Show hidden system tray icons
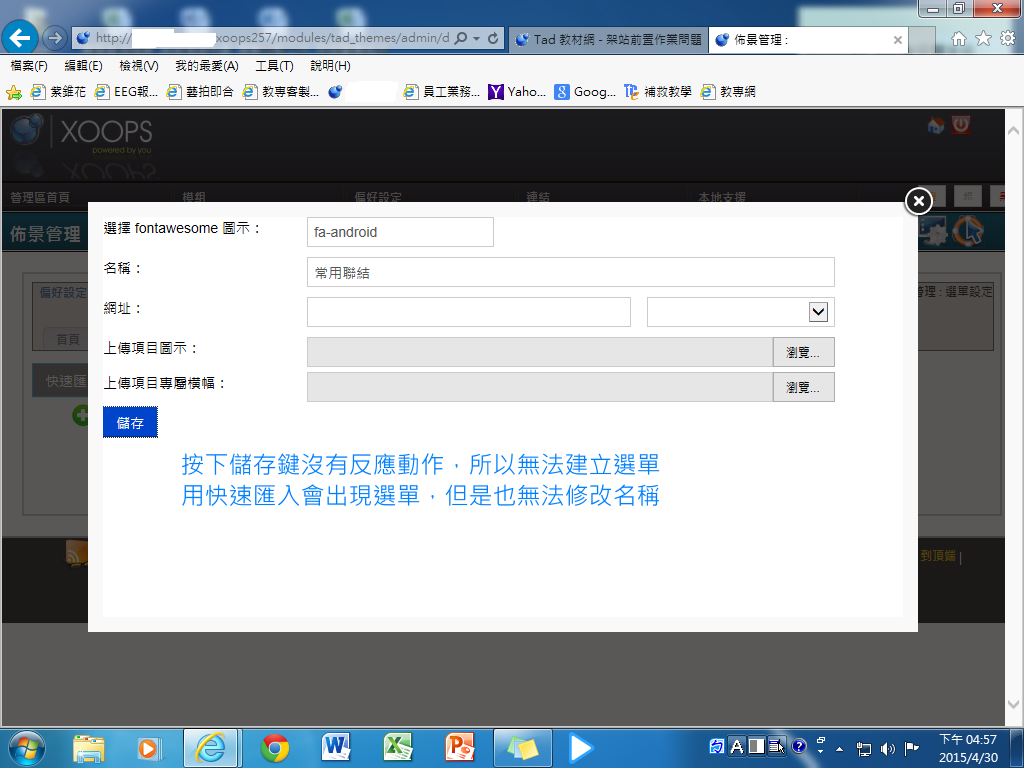 (x=839, y=747)
